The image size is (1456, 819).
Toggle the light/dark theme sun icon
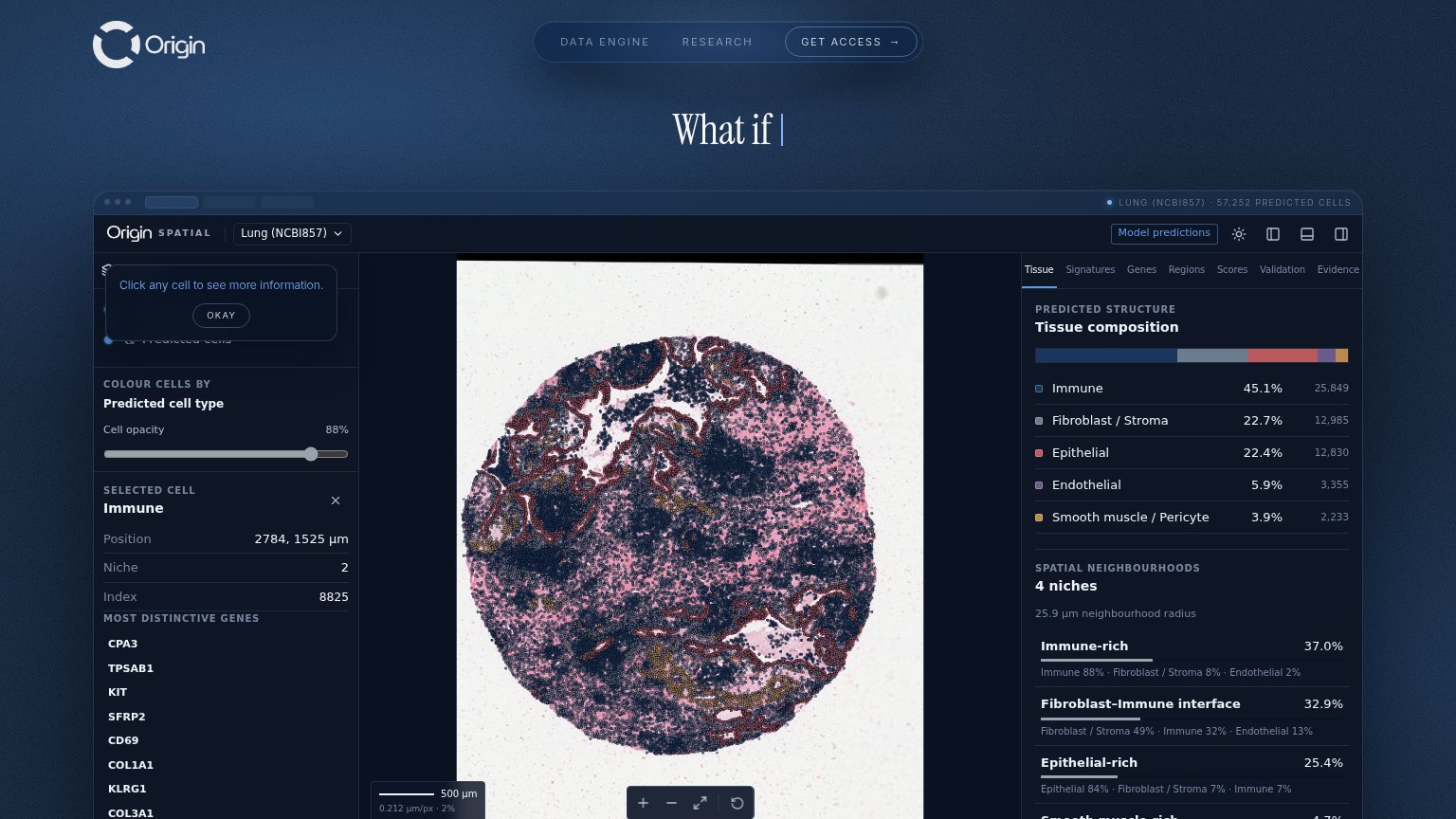click(x=1239, y=234)
